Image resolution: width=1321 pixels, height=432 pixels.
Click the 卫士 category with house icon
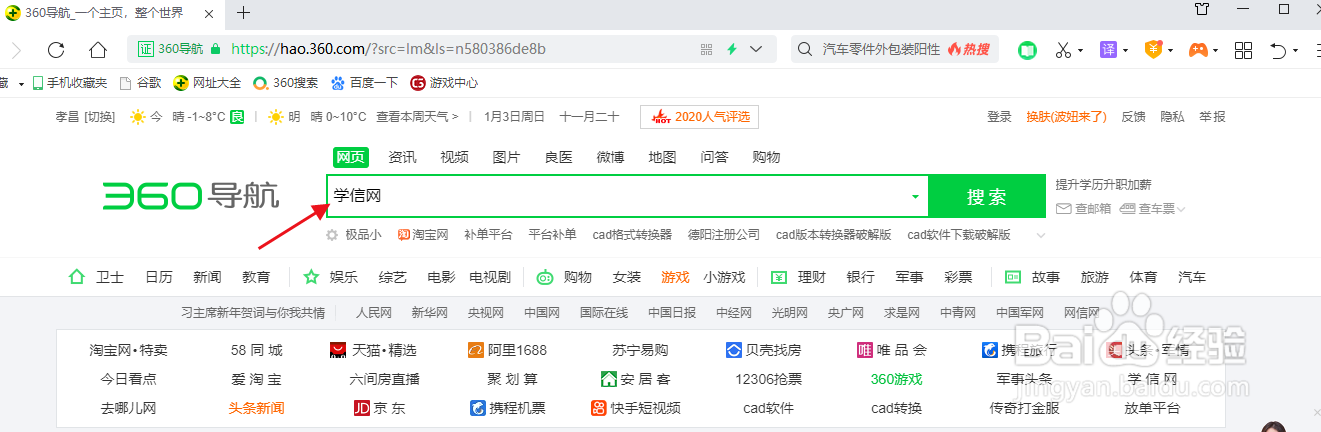point(96,277)
